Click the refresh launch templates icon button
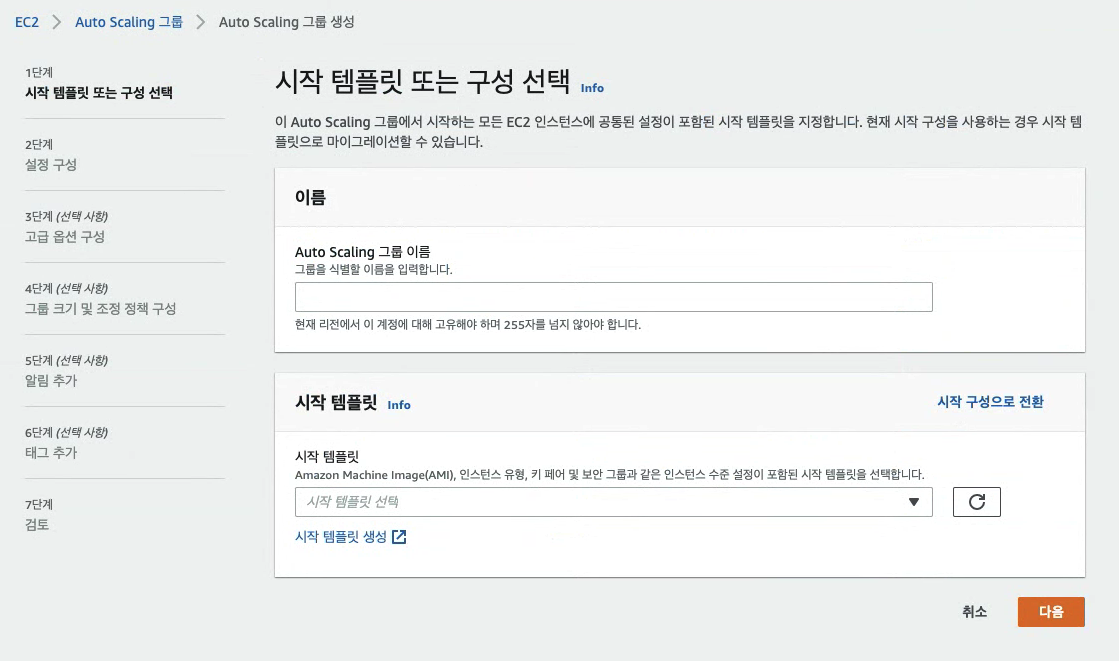1119x661 pixels. click(x=976, y=502)
